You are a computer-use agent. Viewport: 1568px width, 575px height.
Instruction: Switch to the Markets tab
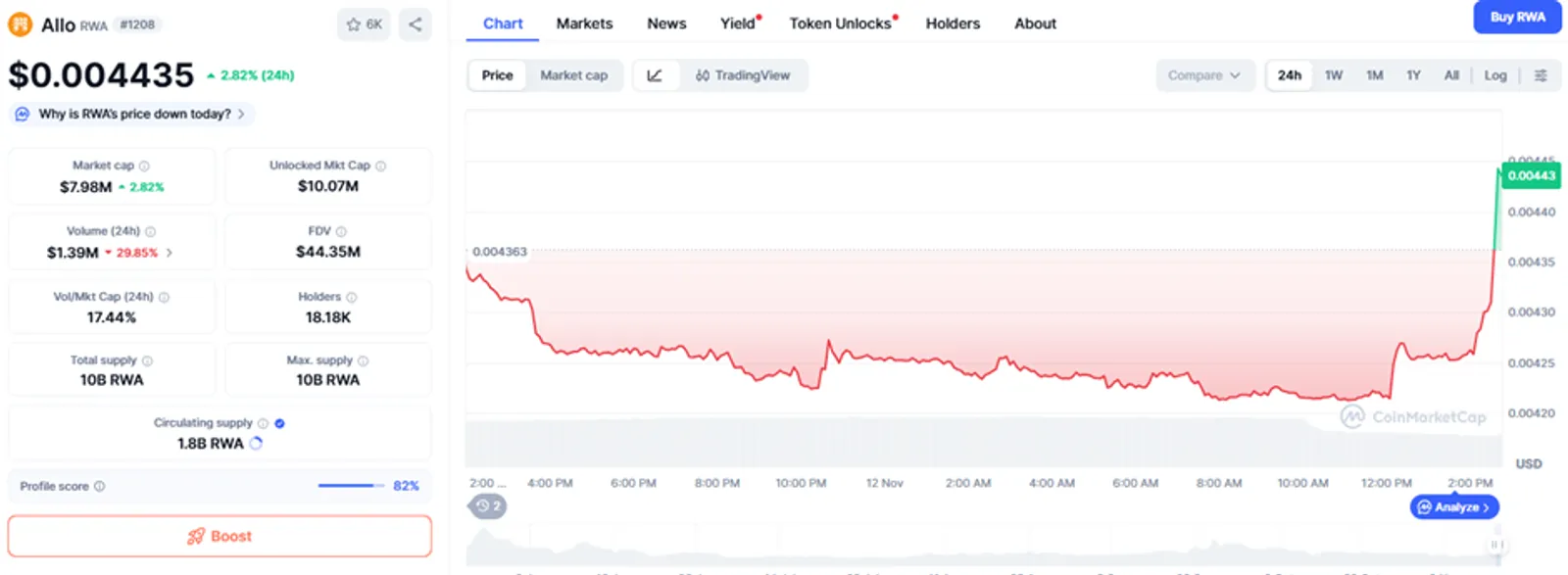[584, 24]
